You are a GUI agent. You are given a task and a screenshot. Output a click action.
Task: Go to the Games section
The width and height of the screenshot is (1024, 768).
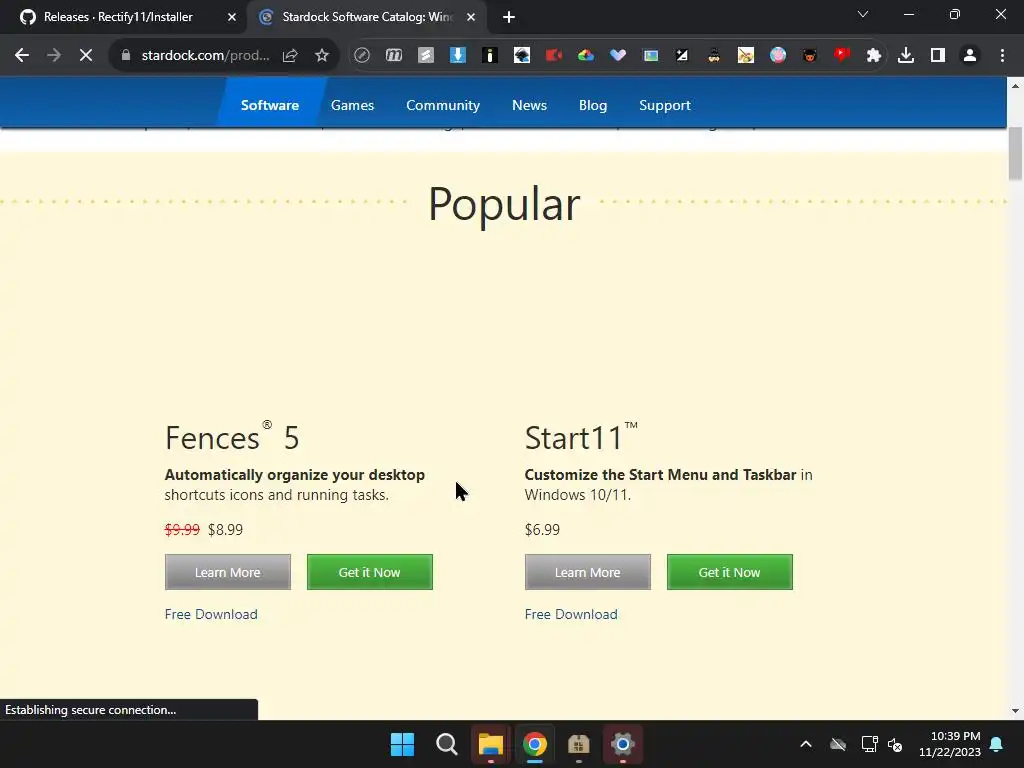click(x=352, y=105)
